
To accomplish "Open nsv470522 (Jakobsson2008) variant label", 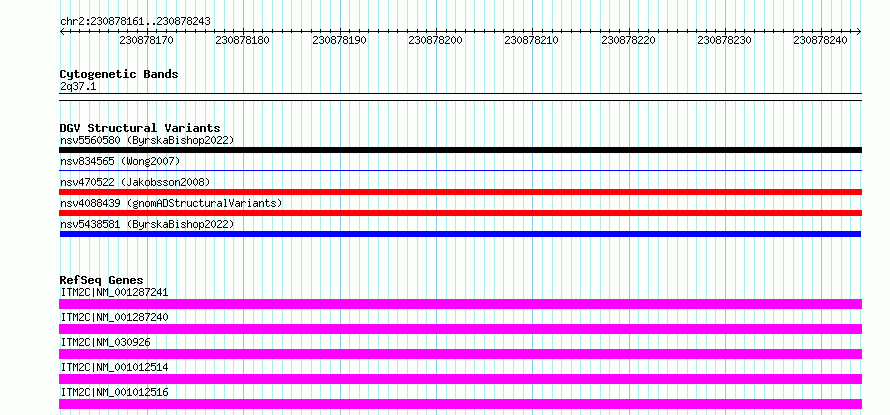I will coord(135,182).
